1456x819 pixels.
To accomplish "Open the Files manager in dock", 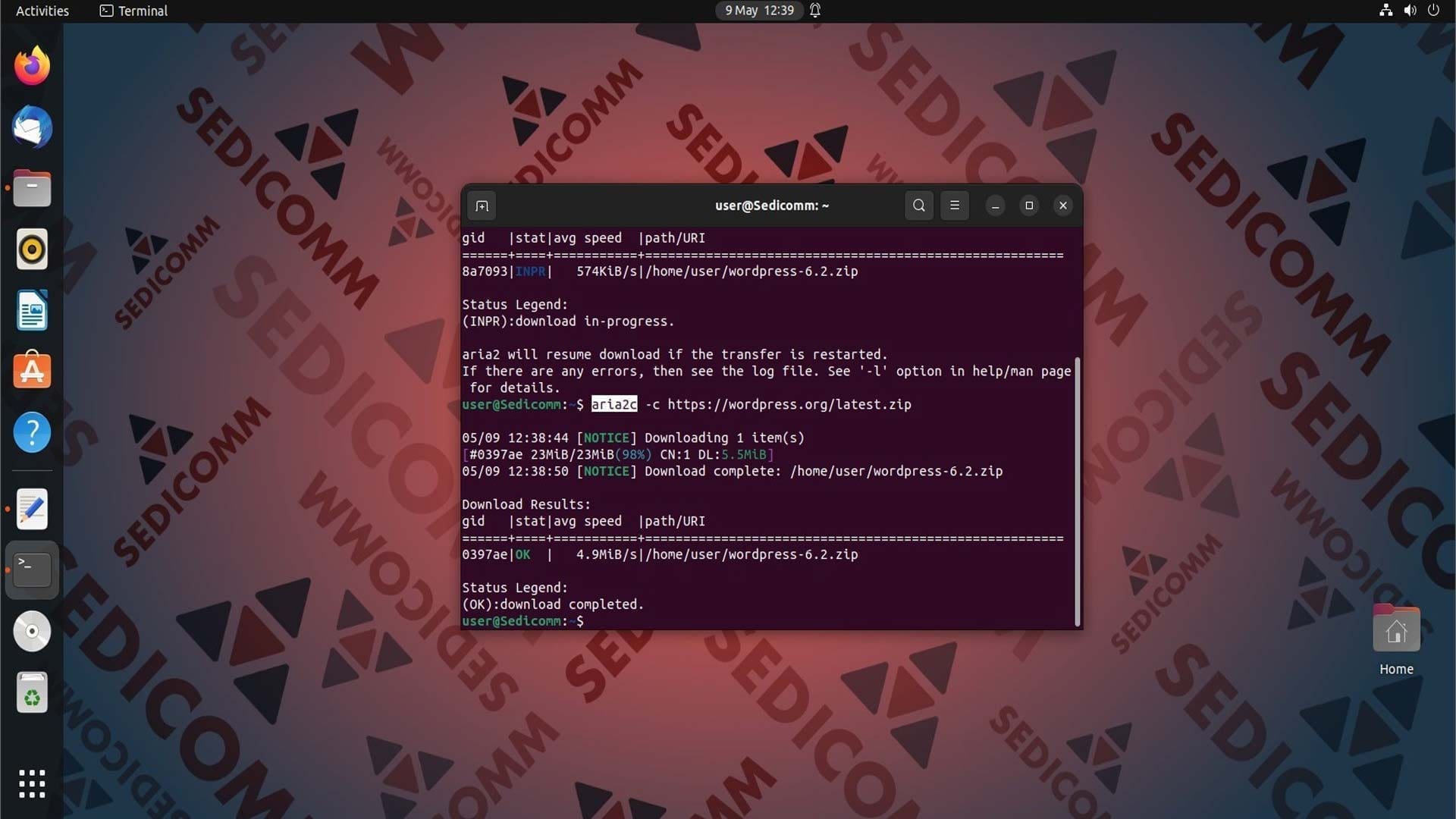I will [32, 188].
